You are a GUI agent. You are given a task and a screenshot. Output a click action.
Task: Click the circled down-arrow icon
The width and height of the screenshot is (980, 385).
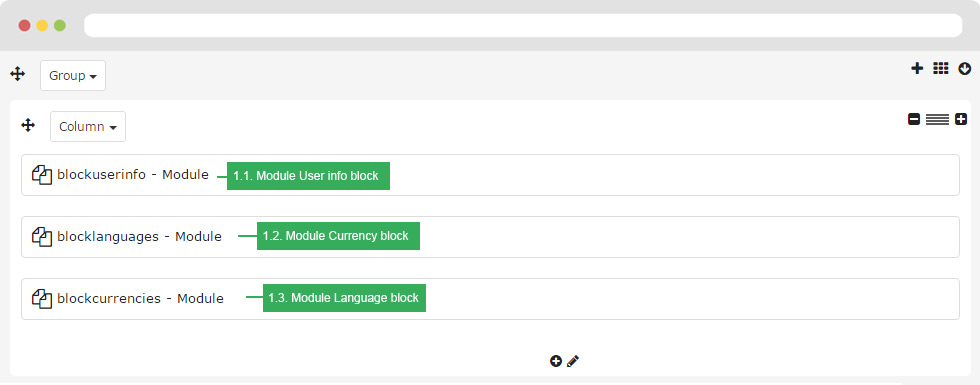[x=965, y=69]
